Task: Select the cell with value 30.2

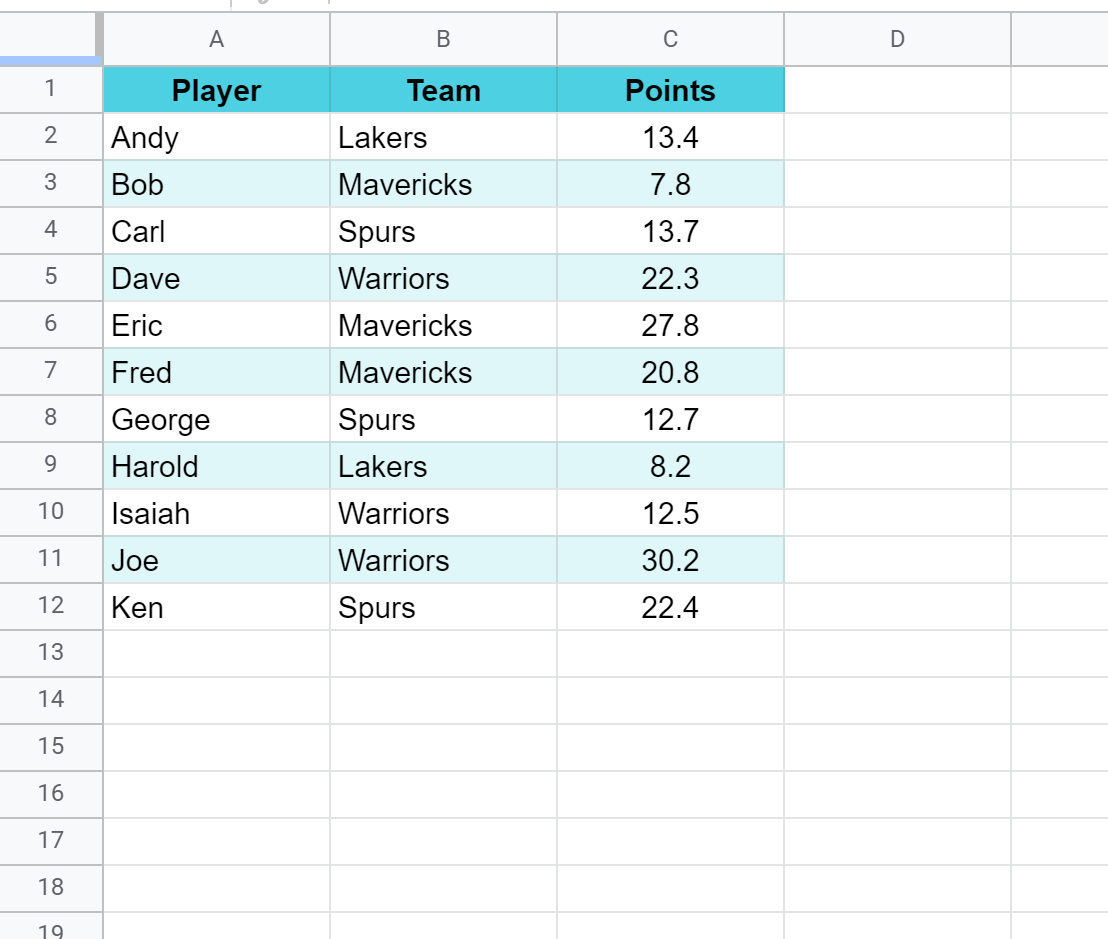Action: coord(670,560)
